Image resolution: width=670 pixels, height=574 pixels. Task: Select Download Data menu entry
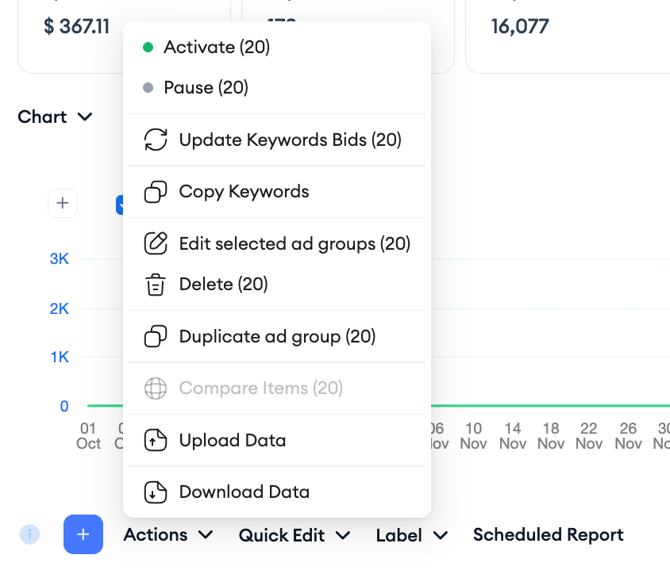(x=244, y=492)
